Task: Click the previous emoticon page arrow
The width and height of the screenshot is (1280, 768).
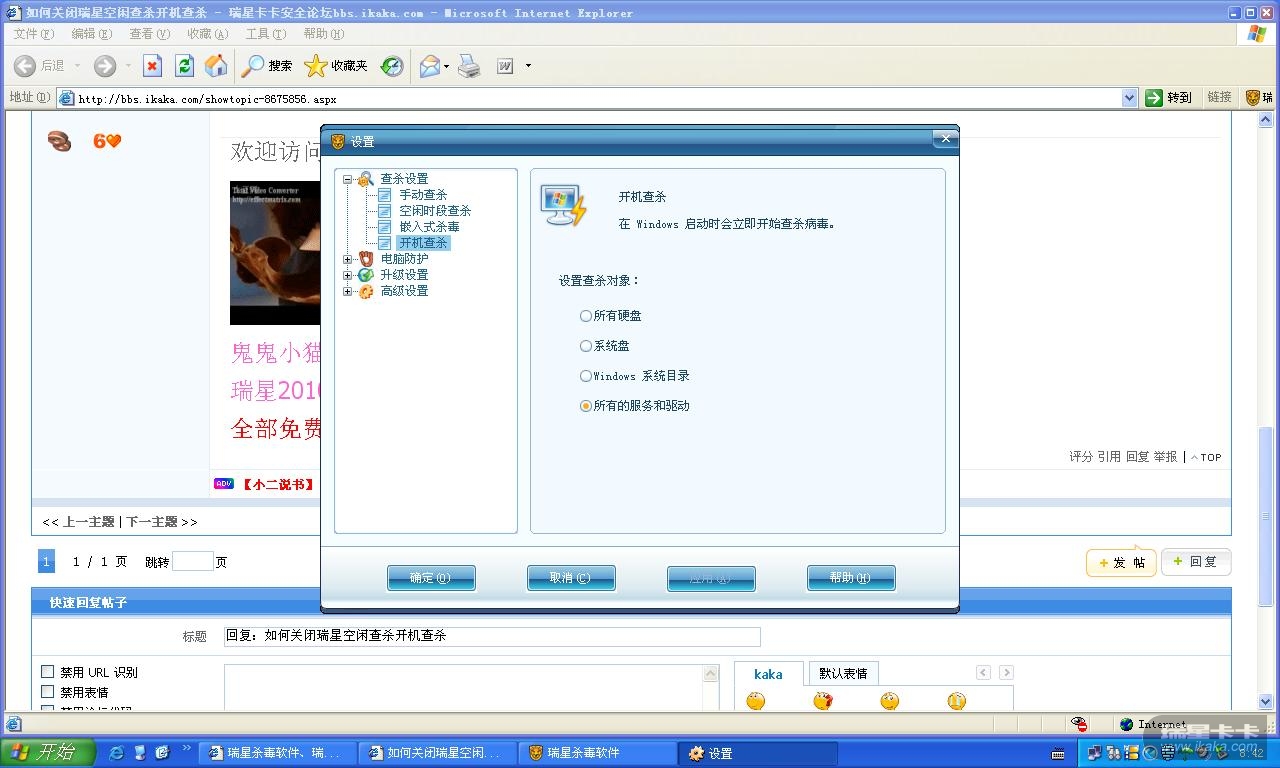Action: click(983, 673)
